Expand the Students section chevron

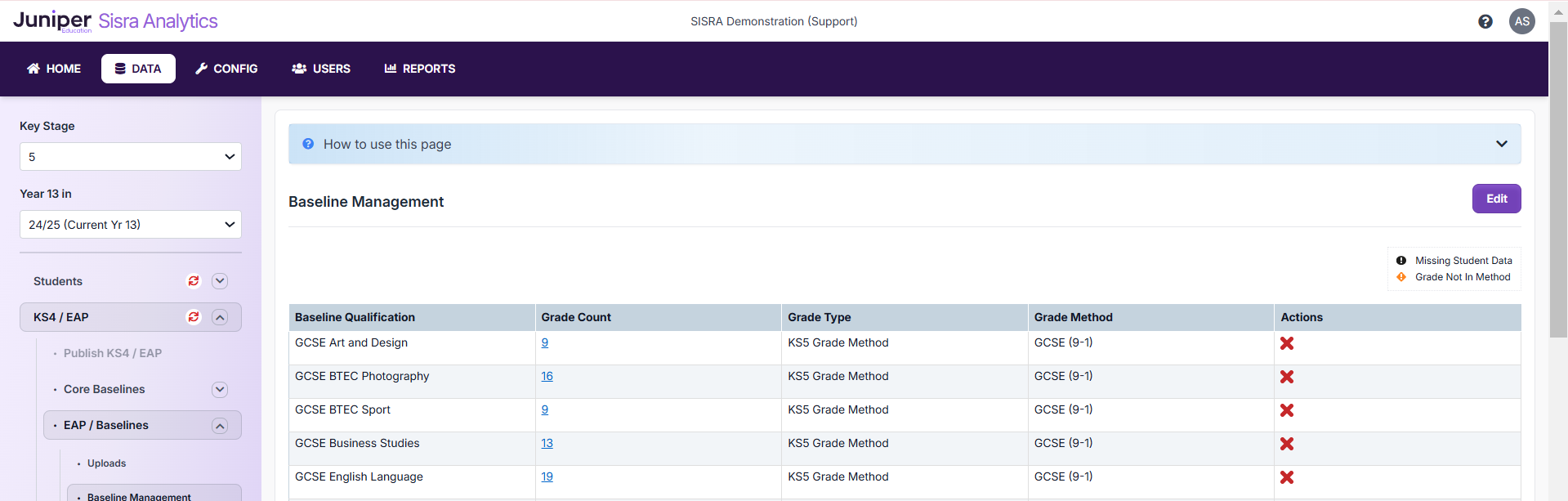[220, 281]
